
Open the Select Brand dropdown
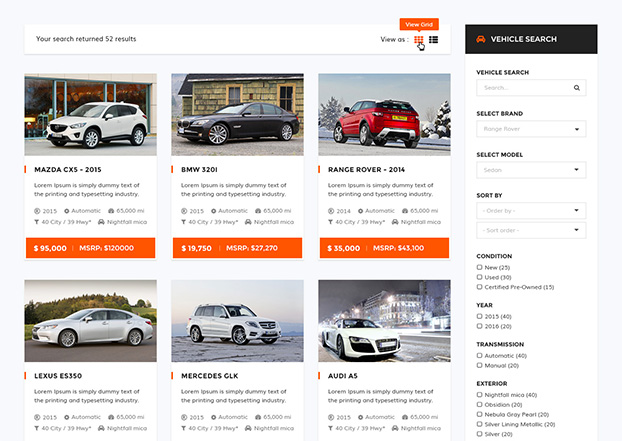tap(531, 129)
